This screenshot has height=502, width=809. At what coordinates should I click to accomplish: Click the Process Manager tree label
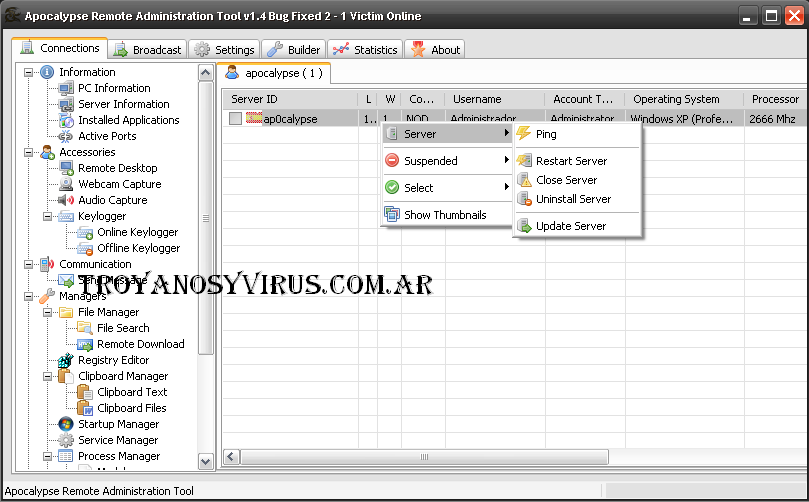[x=119, y=456]
